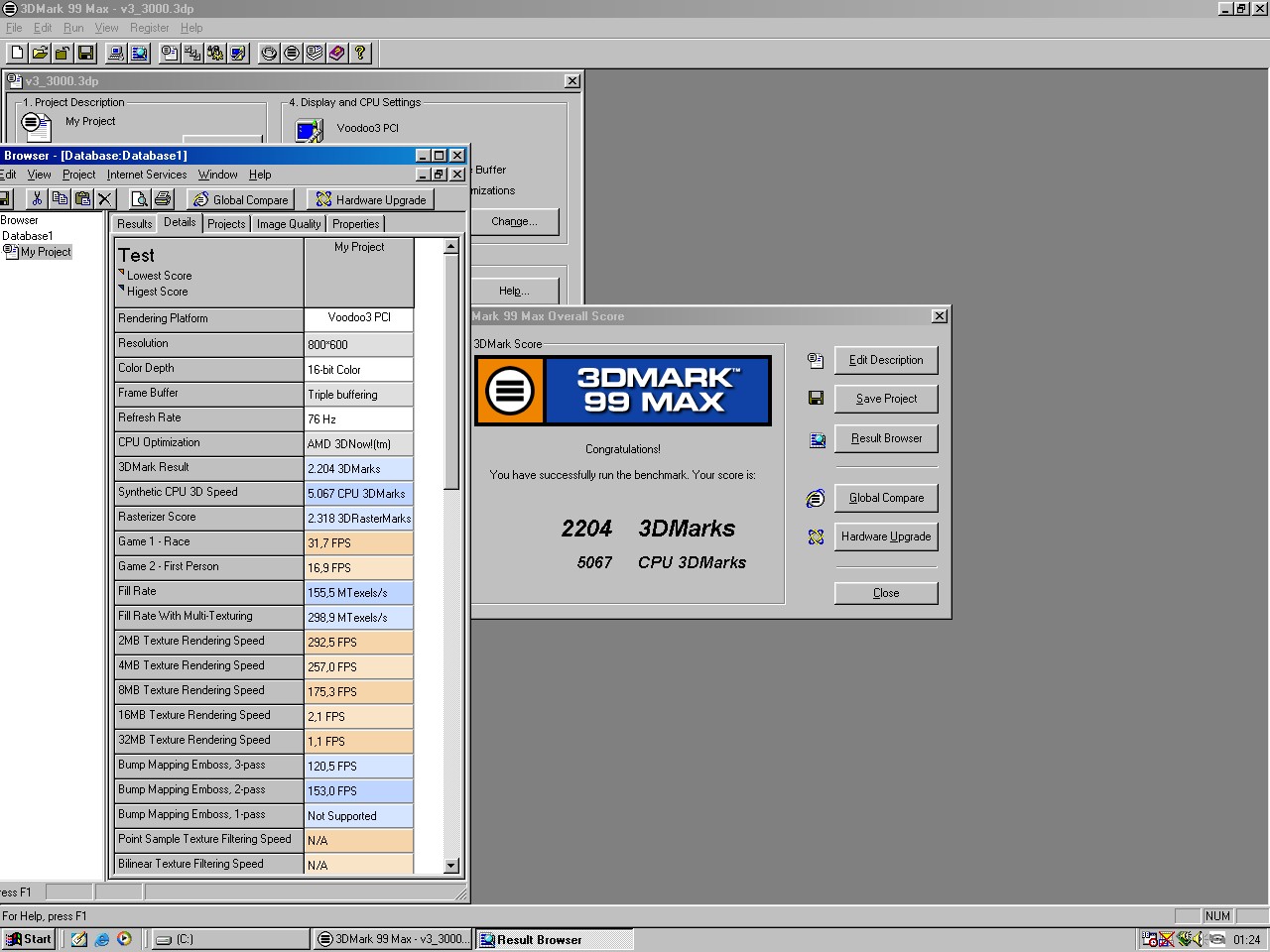Click the task scheduler icon in system tray
The width and height of the screenshot is (1270, 952).
pyautogui.click(x=1150, y=939)
